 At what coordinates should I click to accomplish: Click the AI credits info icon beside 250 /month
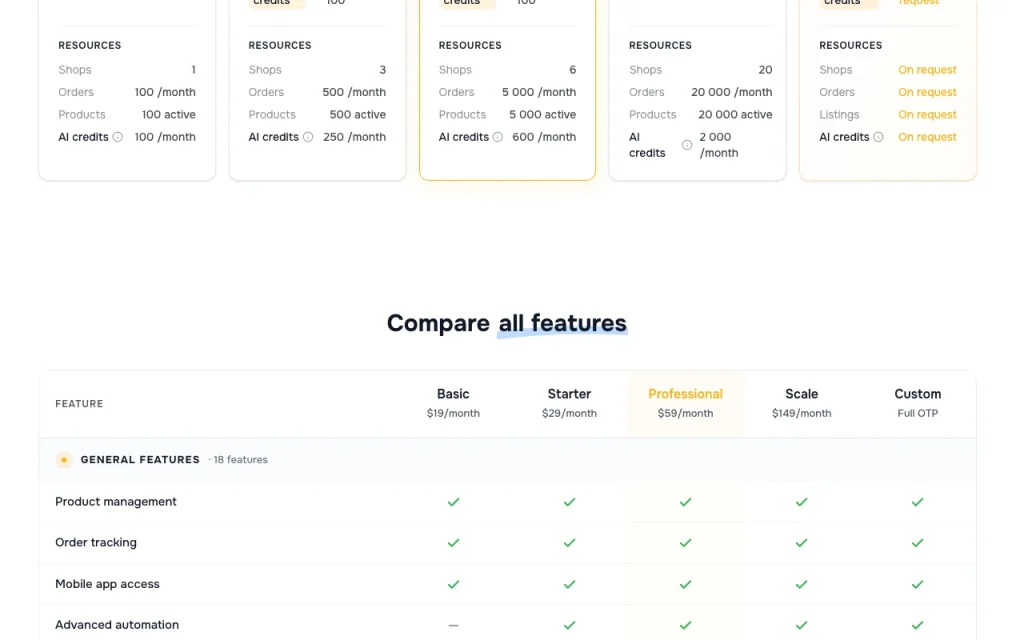coord(308,137)
